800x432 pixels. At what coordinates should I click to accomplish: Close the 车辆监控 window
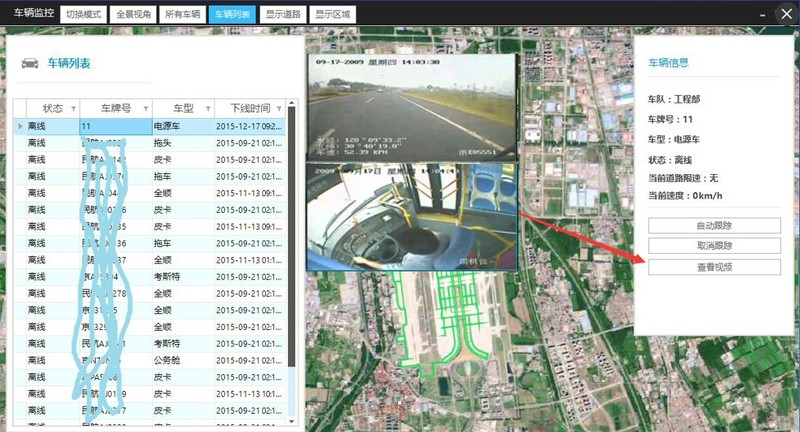pyautogui.click(x=787, y=14)
